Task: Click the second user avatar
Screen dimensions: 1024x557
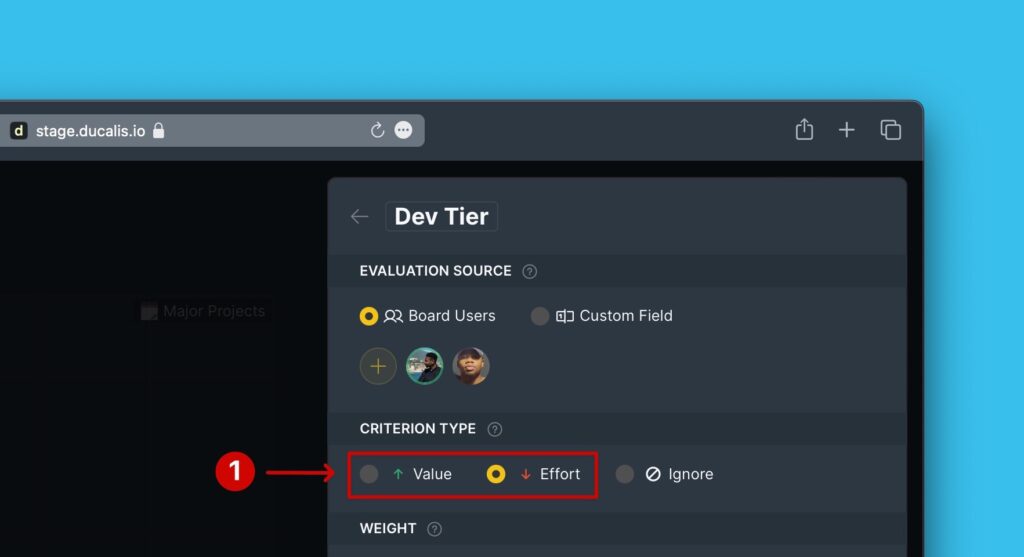Action: (470, 367)
